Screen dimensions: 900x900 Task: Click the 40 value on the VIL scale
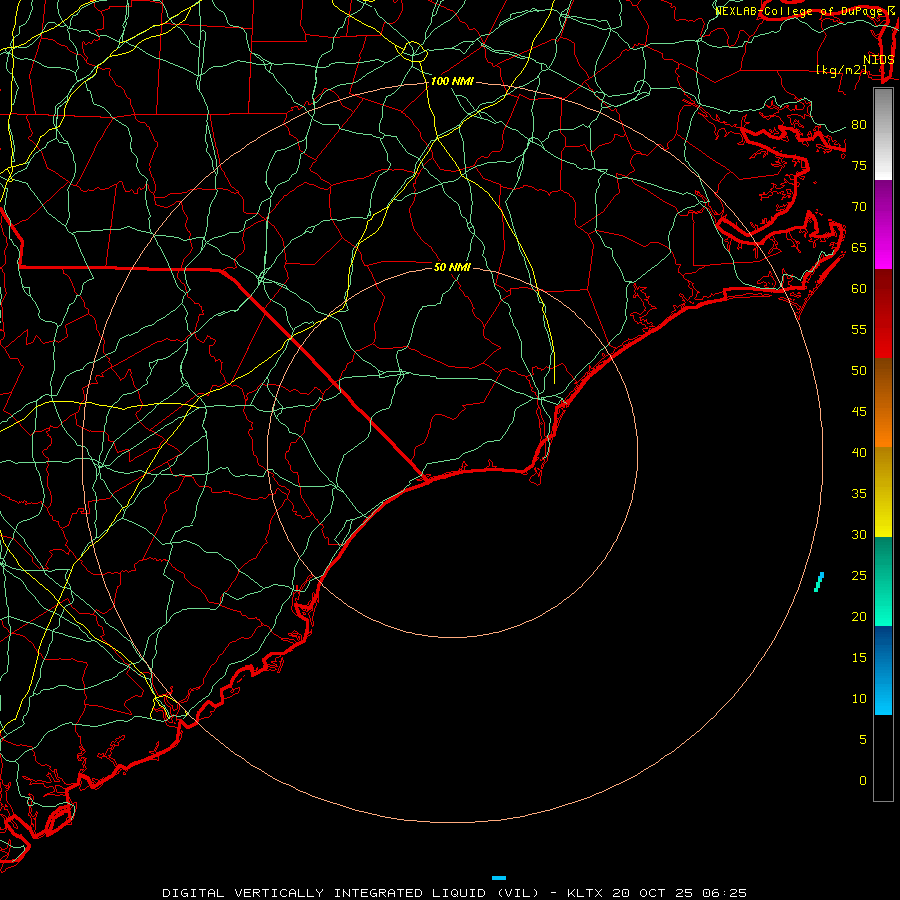click(859, 453)
